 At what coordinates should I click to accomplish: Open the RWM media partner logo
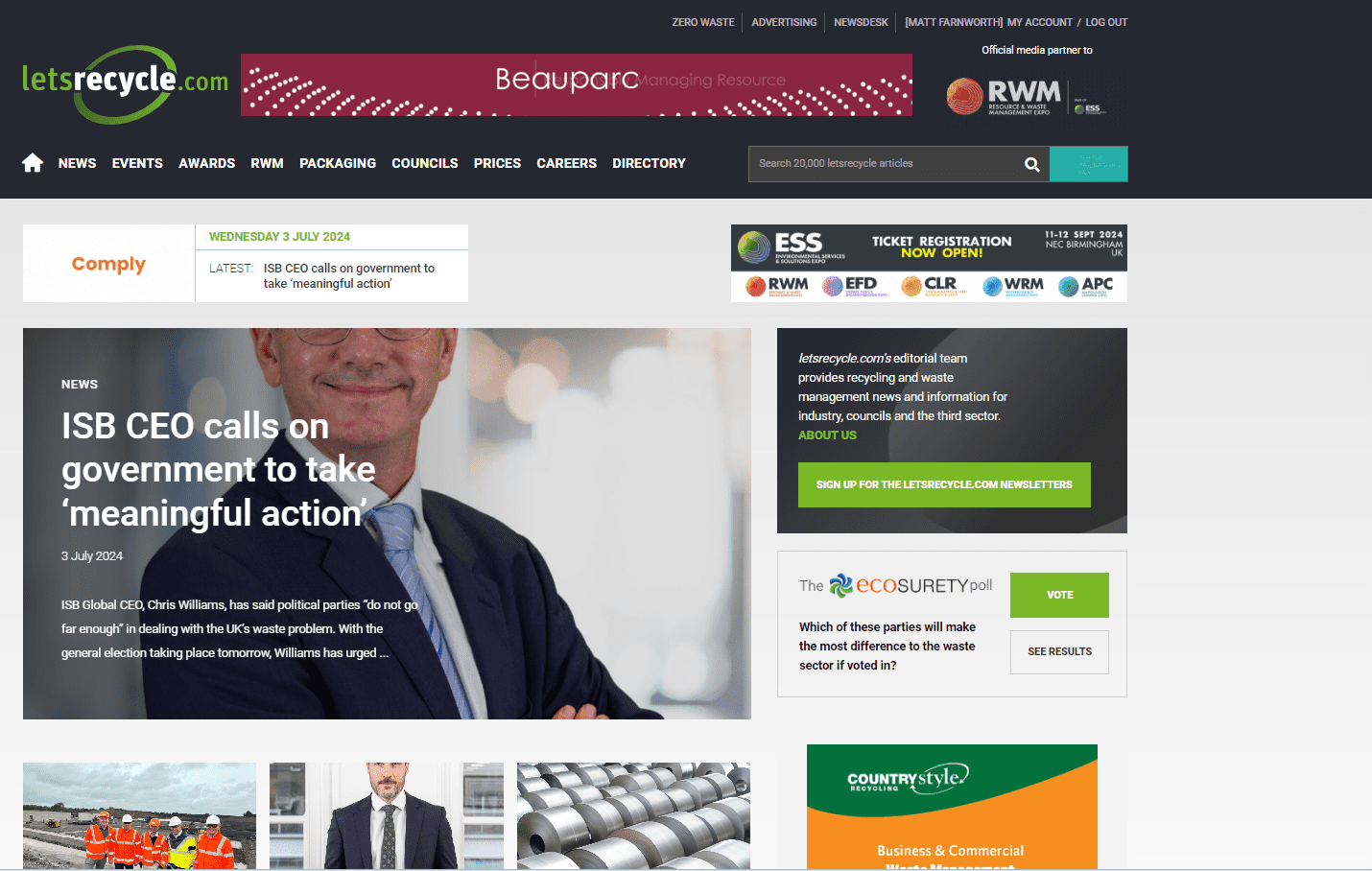pos(1027,96)
